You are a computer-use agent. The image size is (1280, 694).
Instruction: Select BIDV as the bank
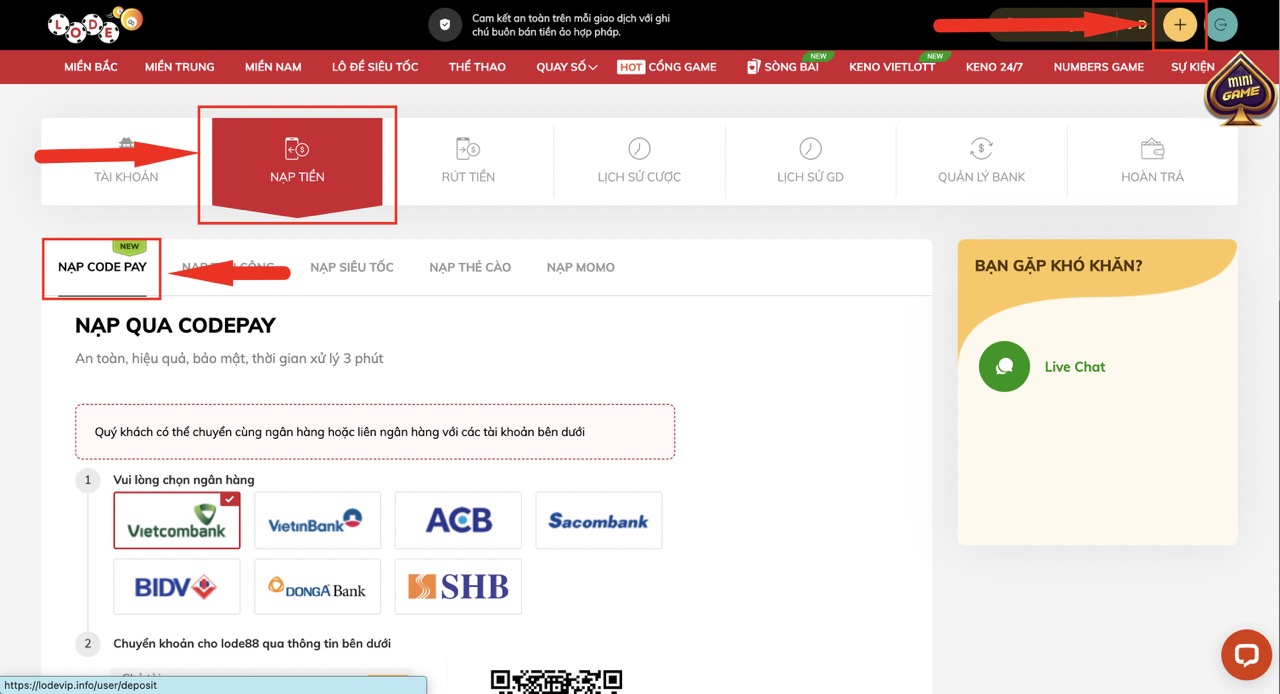[x=177, y=586]
